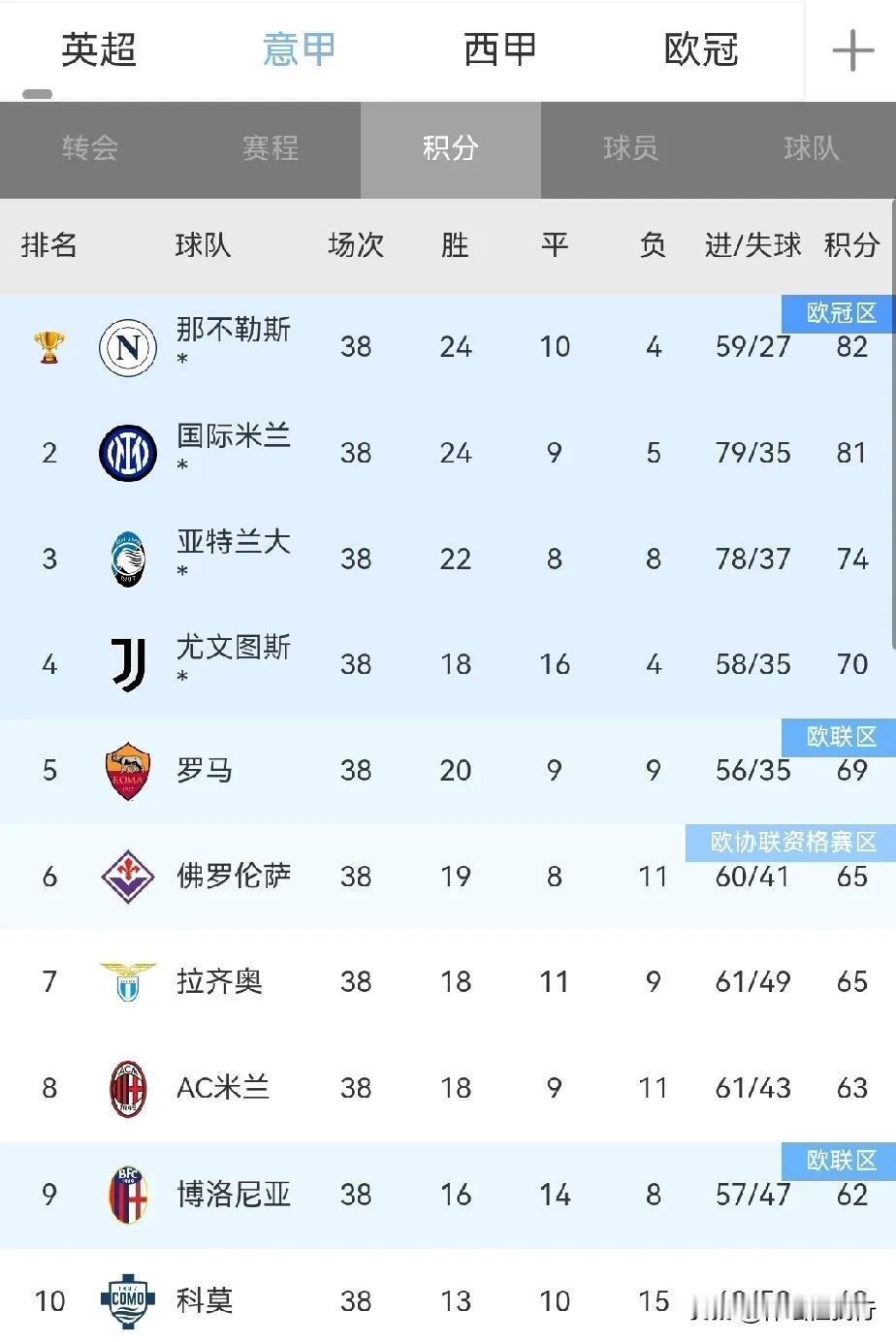Switch to the 英超 league tab
Viewport: 896px width, 1342px height.
point(99,49)
